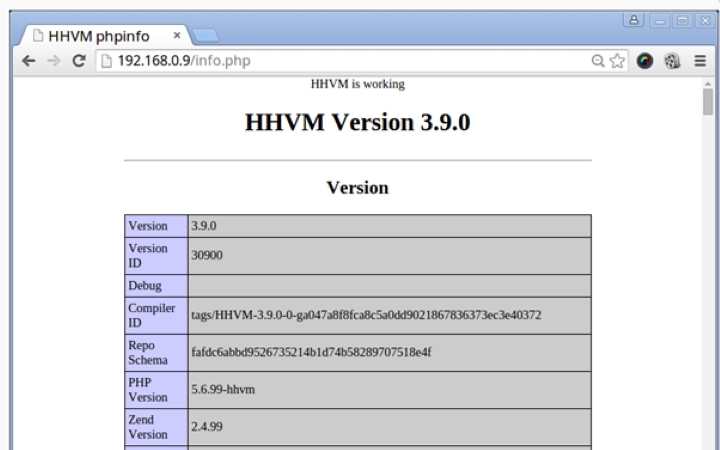Image resolution: width=720 pixels, height=450 pixels.
Task: Click the 'PHP Version' row label
Action: click(148, 390)
